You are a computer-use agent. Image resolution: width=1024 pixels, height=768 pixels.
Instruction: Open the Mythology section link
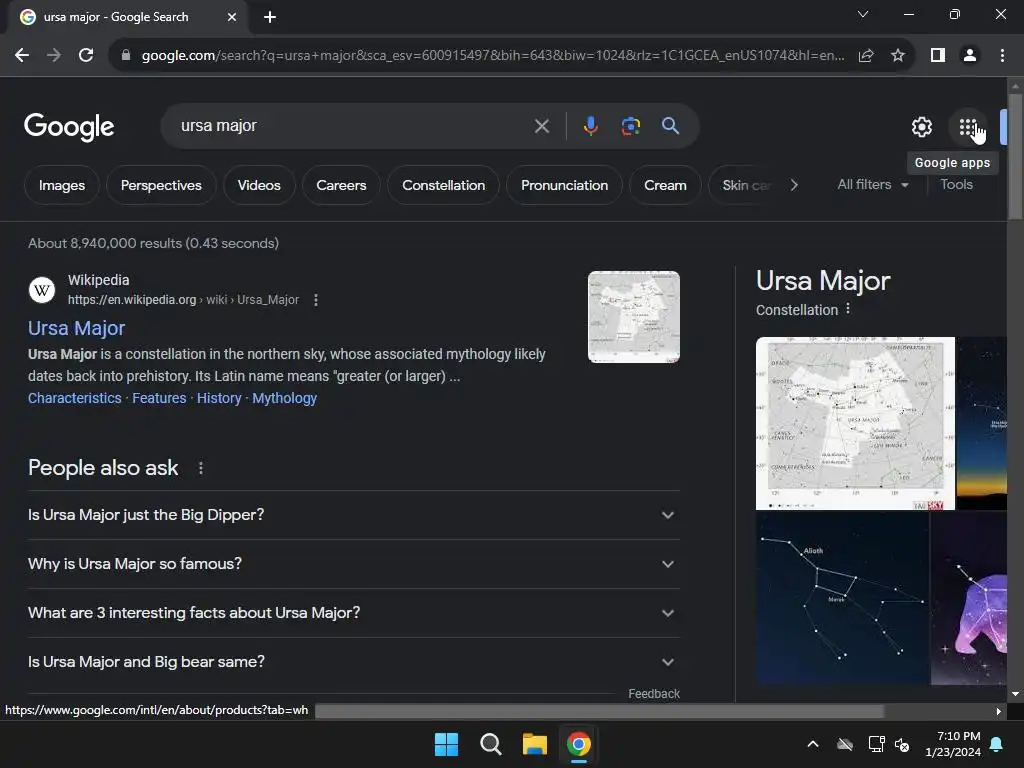[284, 398]
